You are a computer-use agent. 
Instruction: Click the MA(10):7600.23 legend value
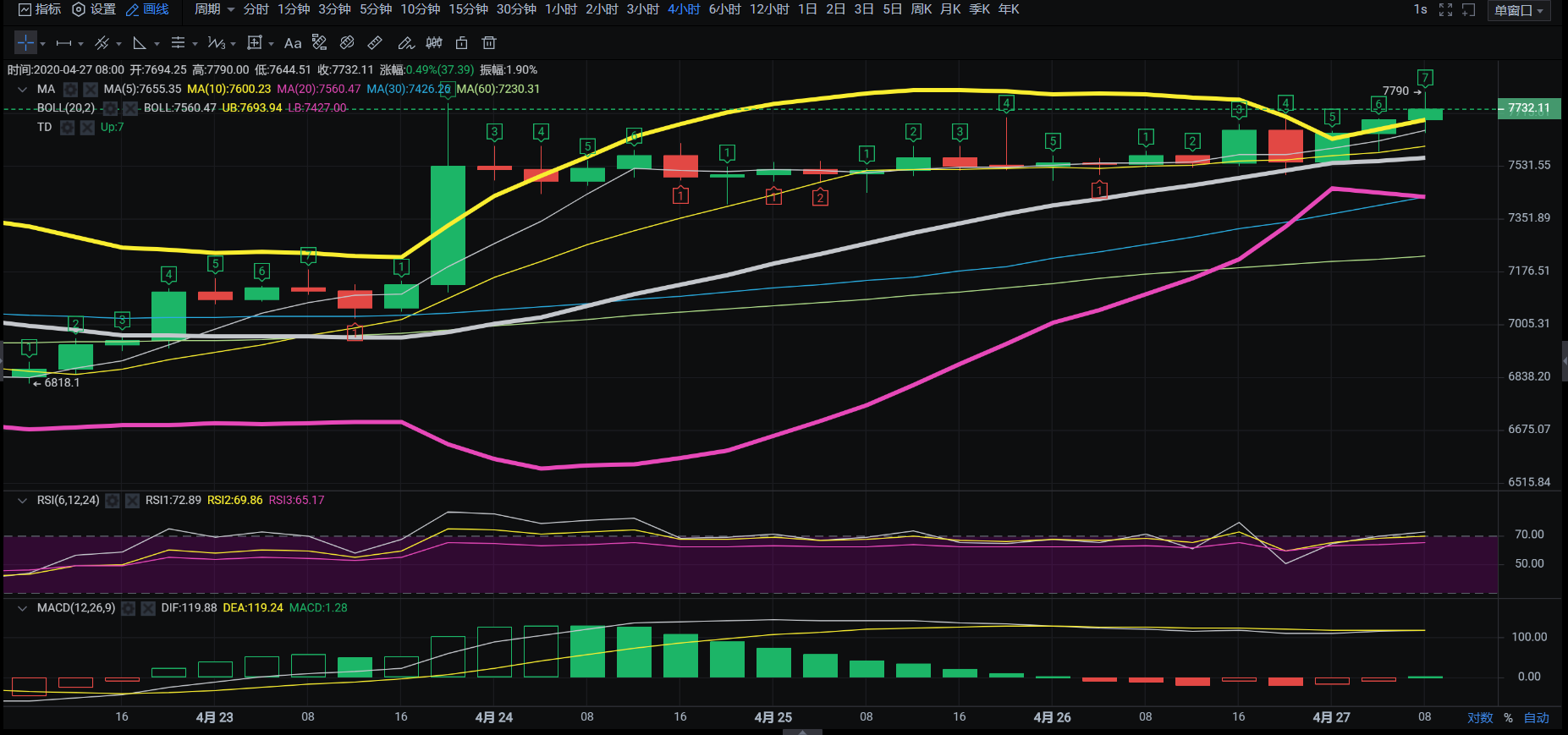[229, 89]
